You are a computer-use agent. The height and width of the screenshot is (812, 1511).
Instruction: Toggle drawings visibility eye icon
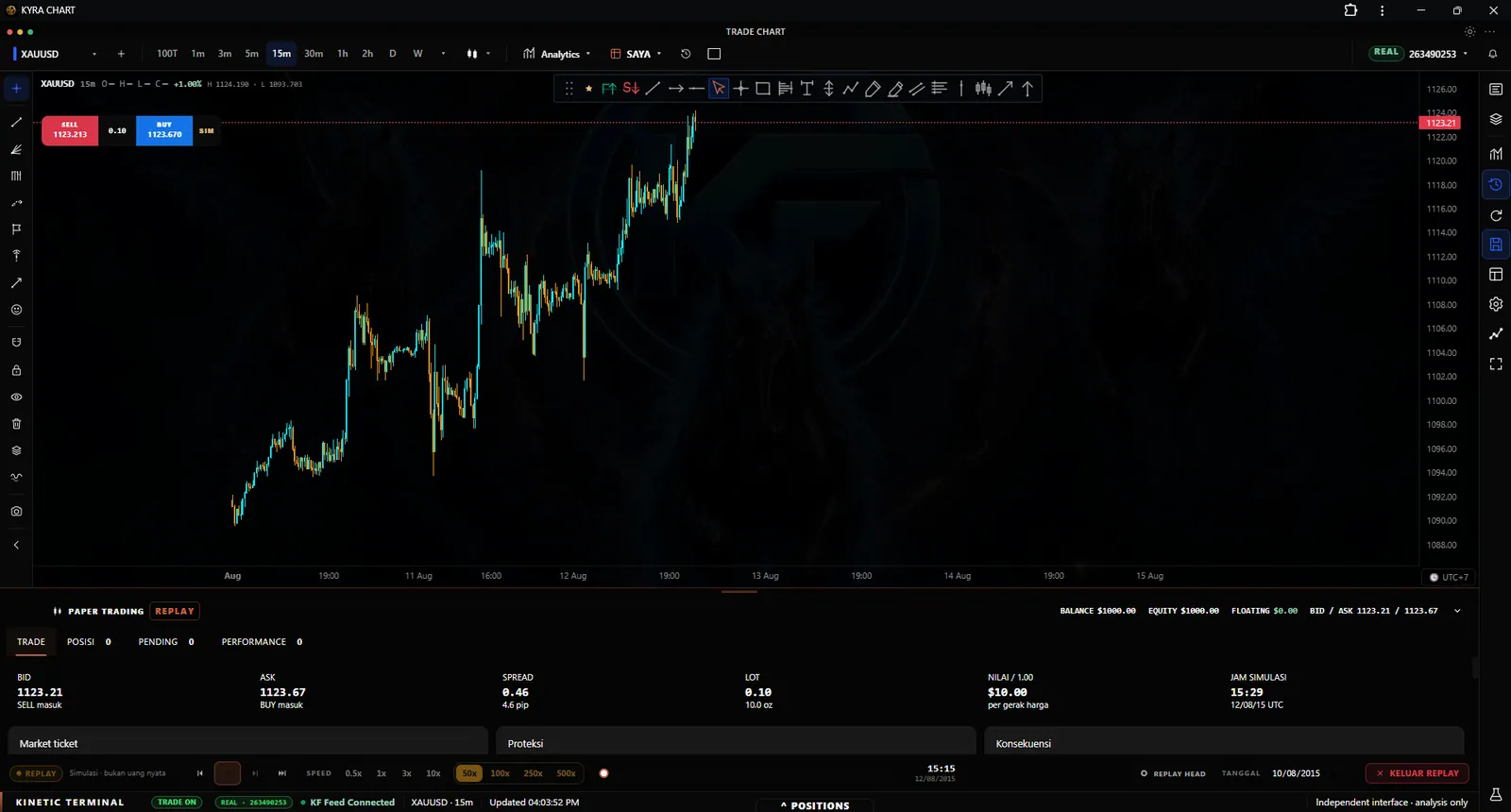pyautogui.click(x=16, y=398)
